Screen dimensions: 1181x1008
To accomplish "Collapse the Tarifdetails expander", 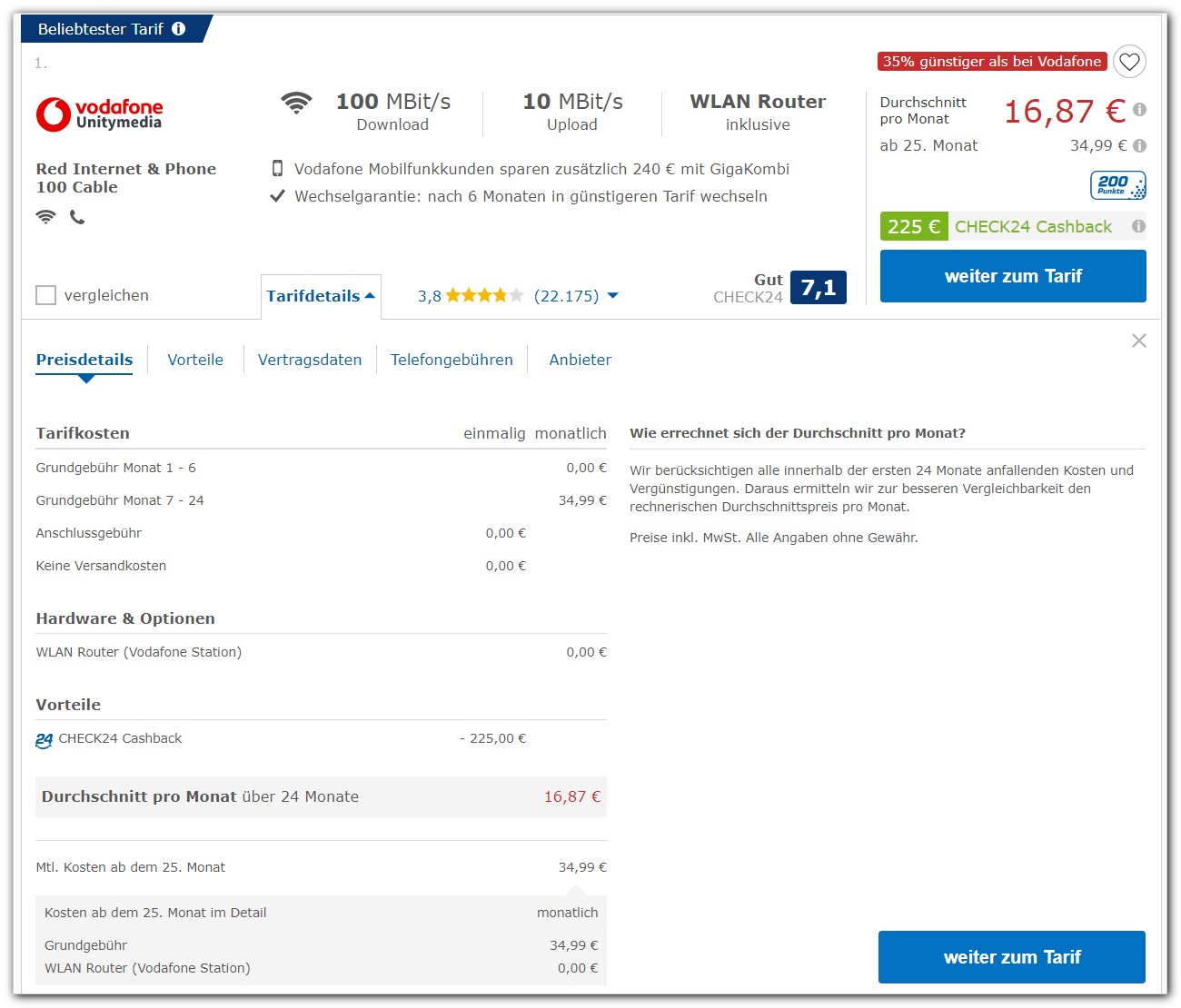I will pyautogui.click(x=321, y=296).
